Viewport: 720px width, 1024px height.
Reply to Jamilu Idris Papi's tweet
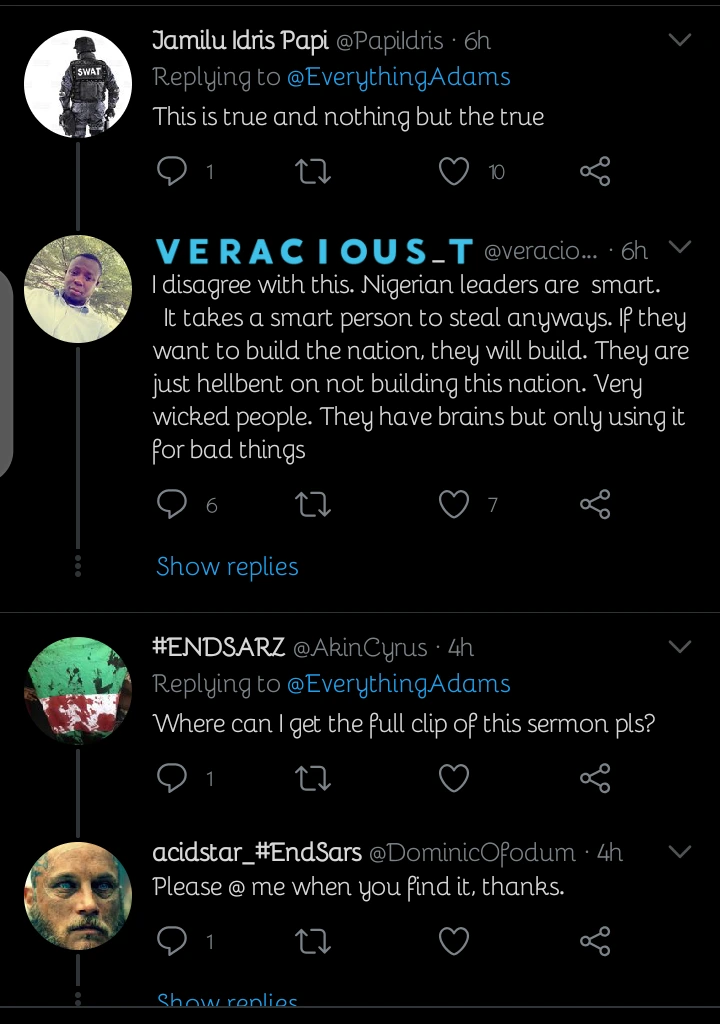173,172
